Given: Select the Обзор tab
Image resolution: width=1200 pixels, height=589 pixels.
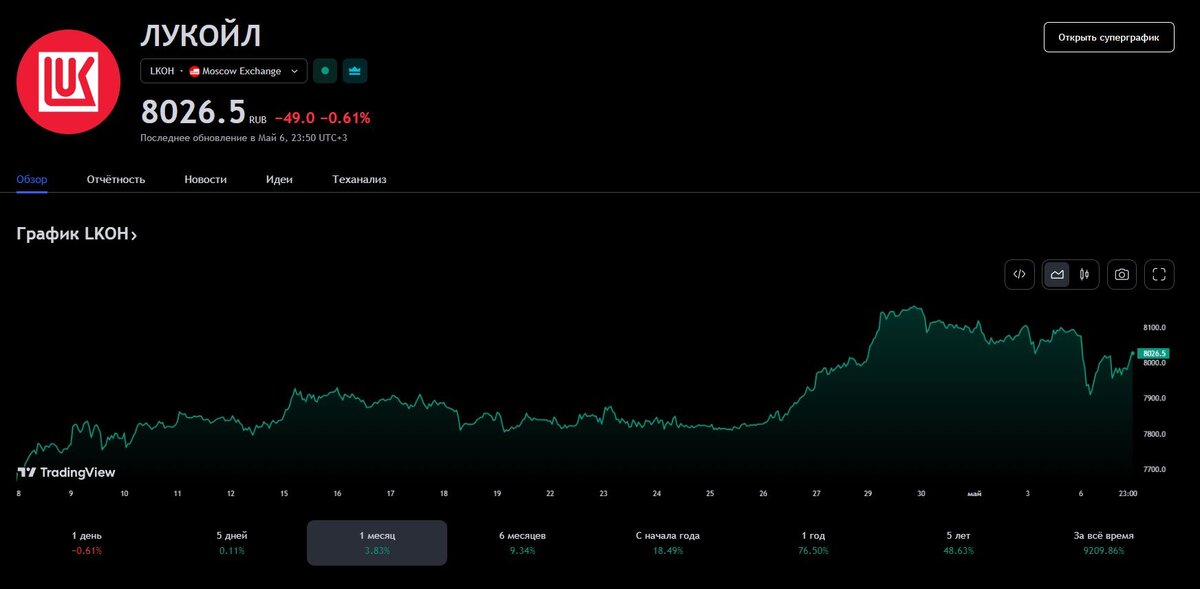Looking at the screenshot, I should [x=32, y=179].
